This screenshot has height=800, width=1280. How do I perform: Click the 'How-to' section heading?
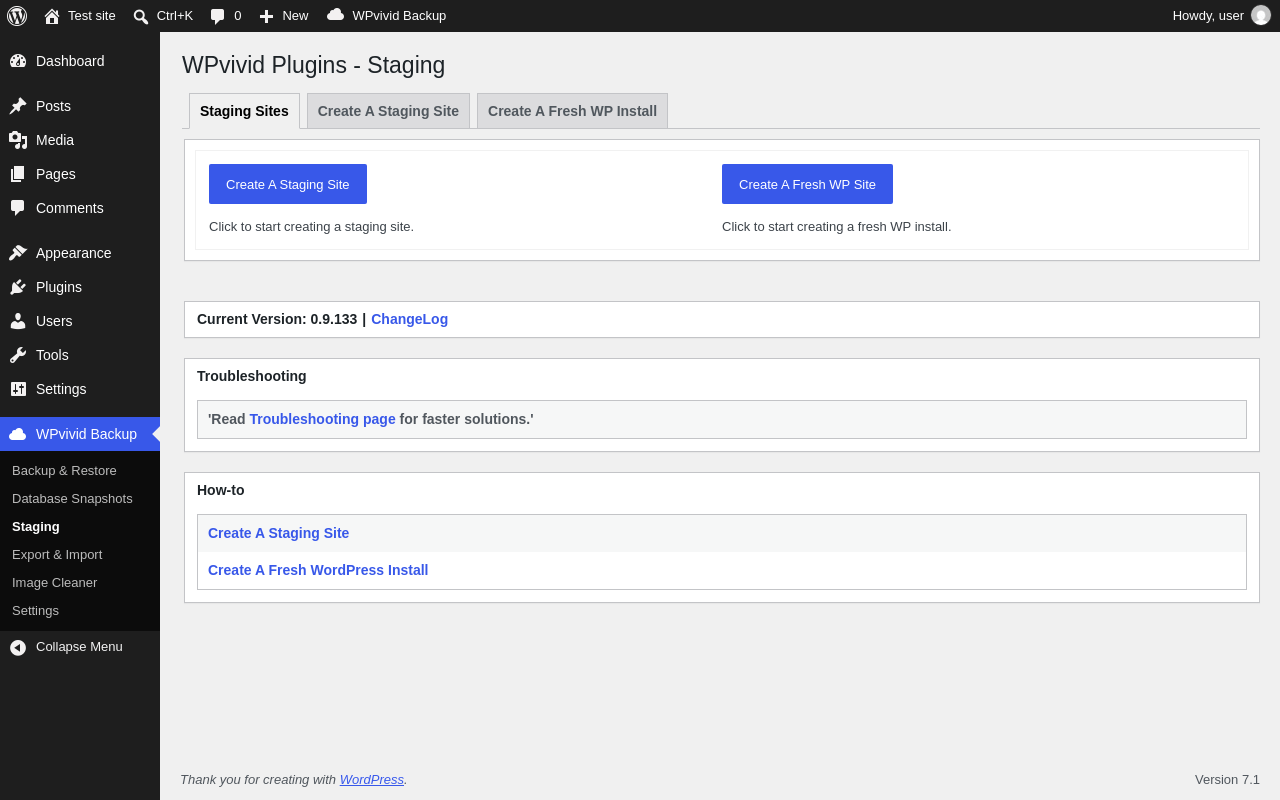click(221, 490)
